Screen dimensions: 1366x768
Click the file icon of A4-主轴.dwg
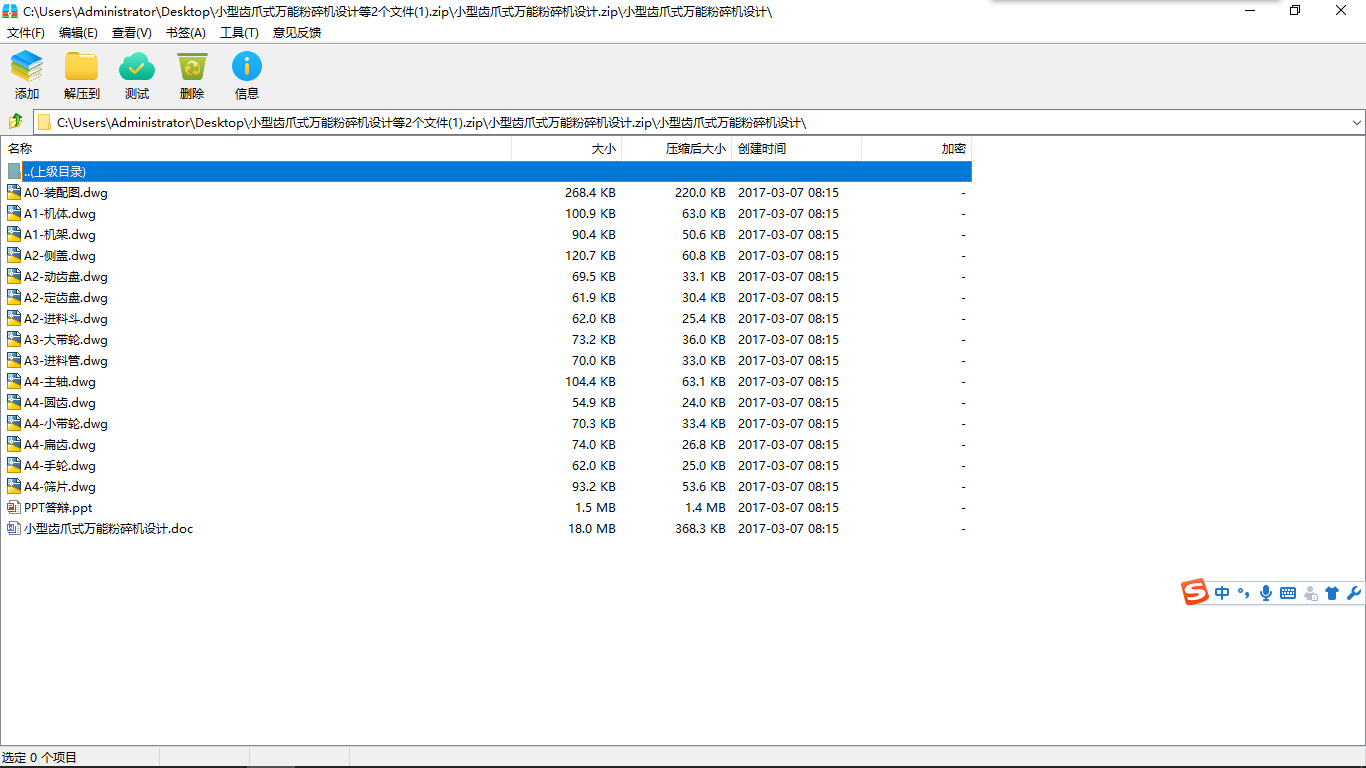(14, 381)
